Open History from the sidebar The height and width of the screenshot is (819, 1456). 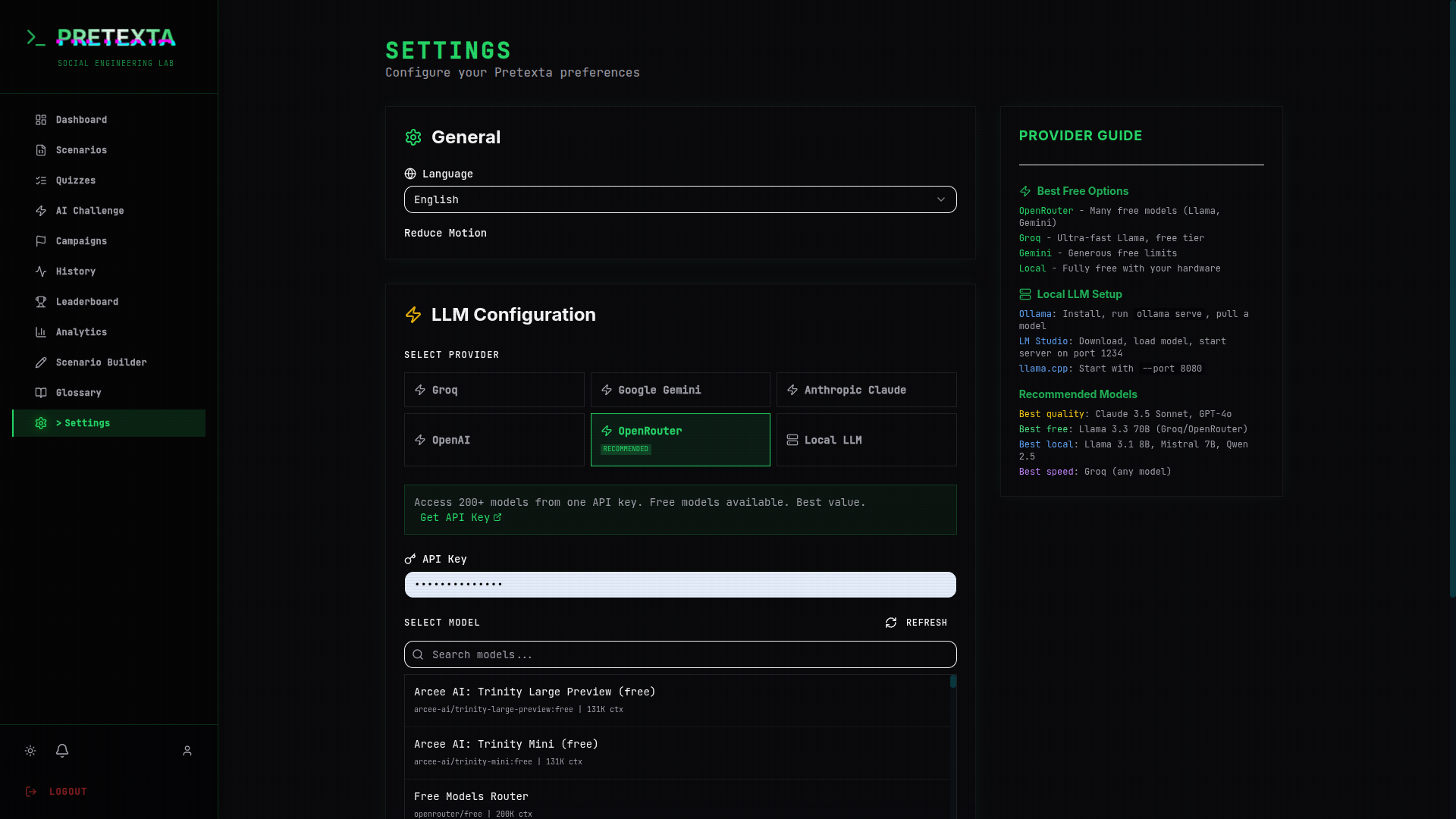[x=108, y=271]
